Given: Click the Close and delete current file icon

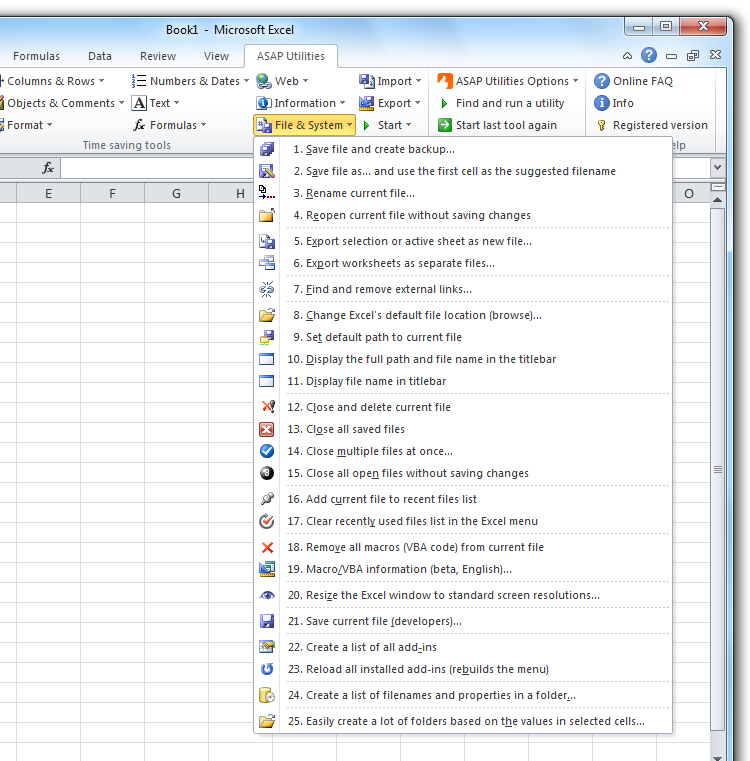Looking at the screenshot, I should [267, 407].
